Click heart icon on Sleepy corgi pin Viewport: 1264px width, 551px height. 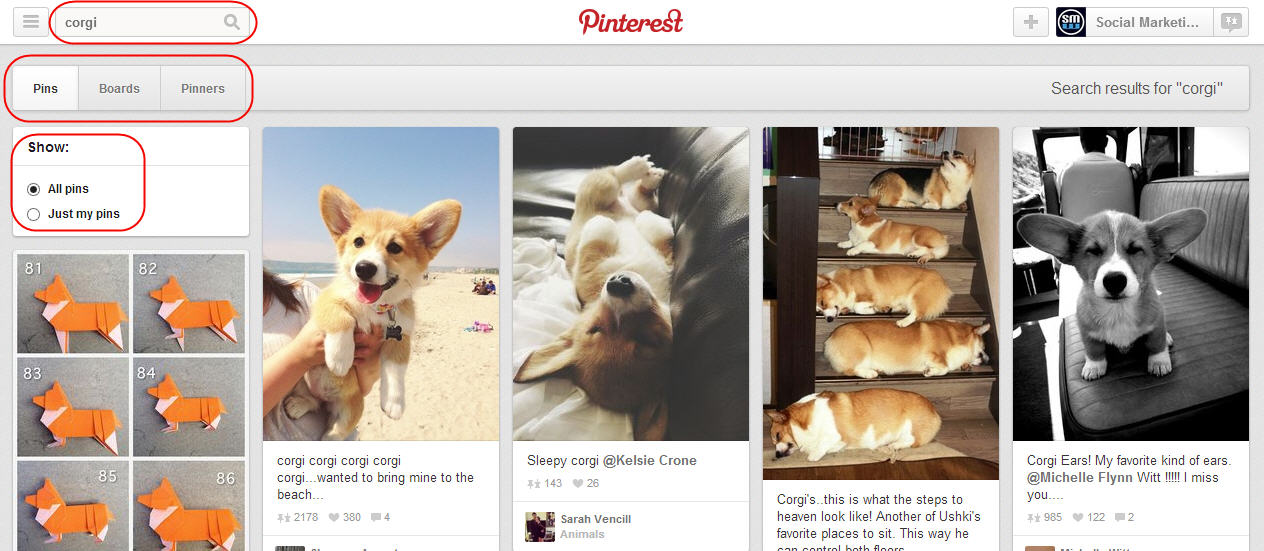[x=578, y=484]
